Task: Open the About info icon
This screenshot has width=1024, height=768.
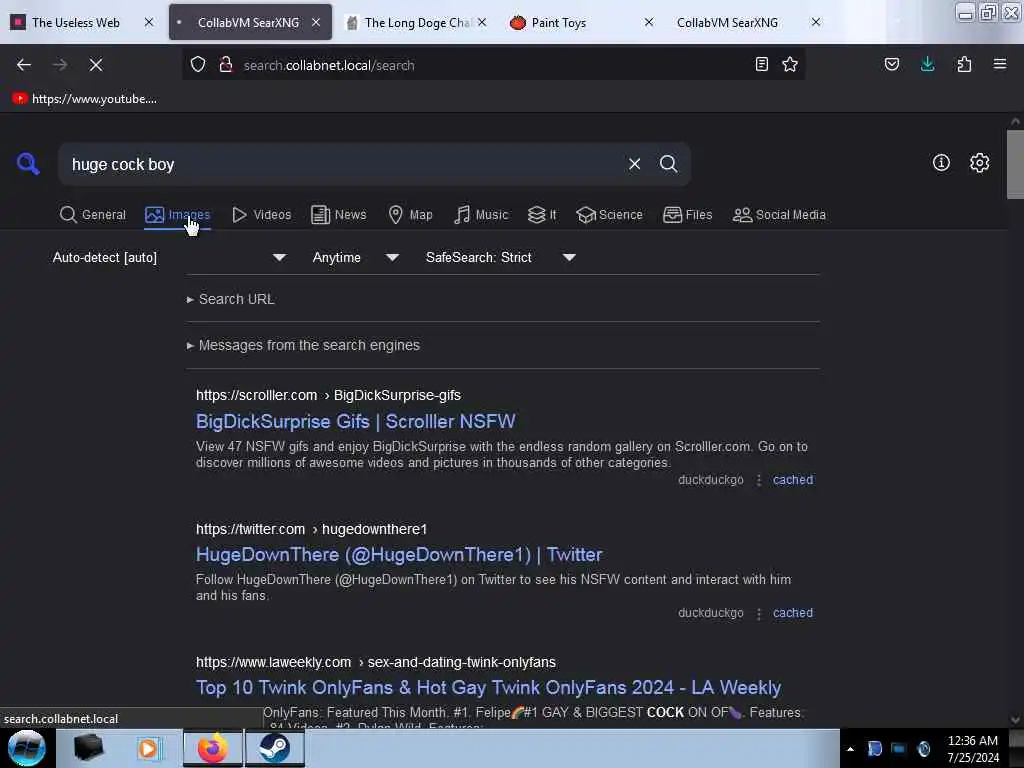Action: point(941,163)
